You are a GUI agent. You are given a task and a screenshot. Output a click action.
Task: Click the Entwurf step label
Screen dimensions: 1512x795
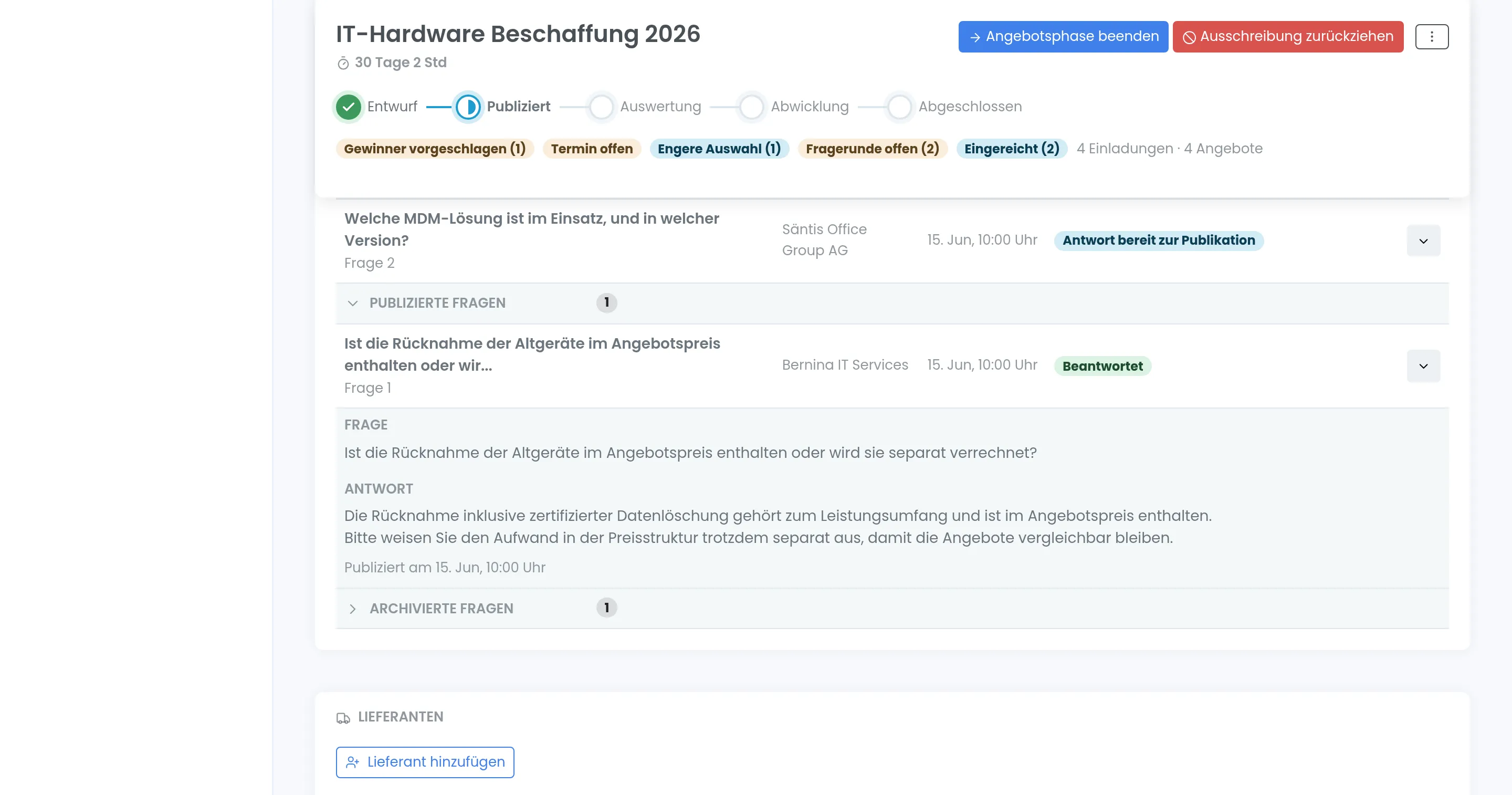[392, 106]
